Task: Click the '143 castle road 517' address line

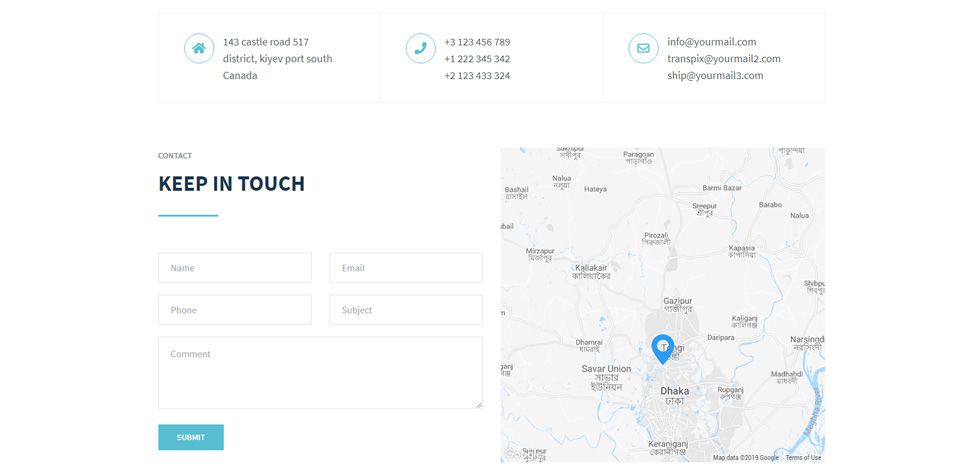Action: [x=266, y=42]
